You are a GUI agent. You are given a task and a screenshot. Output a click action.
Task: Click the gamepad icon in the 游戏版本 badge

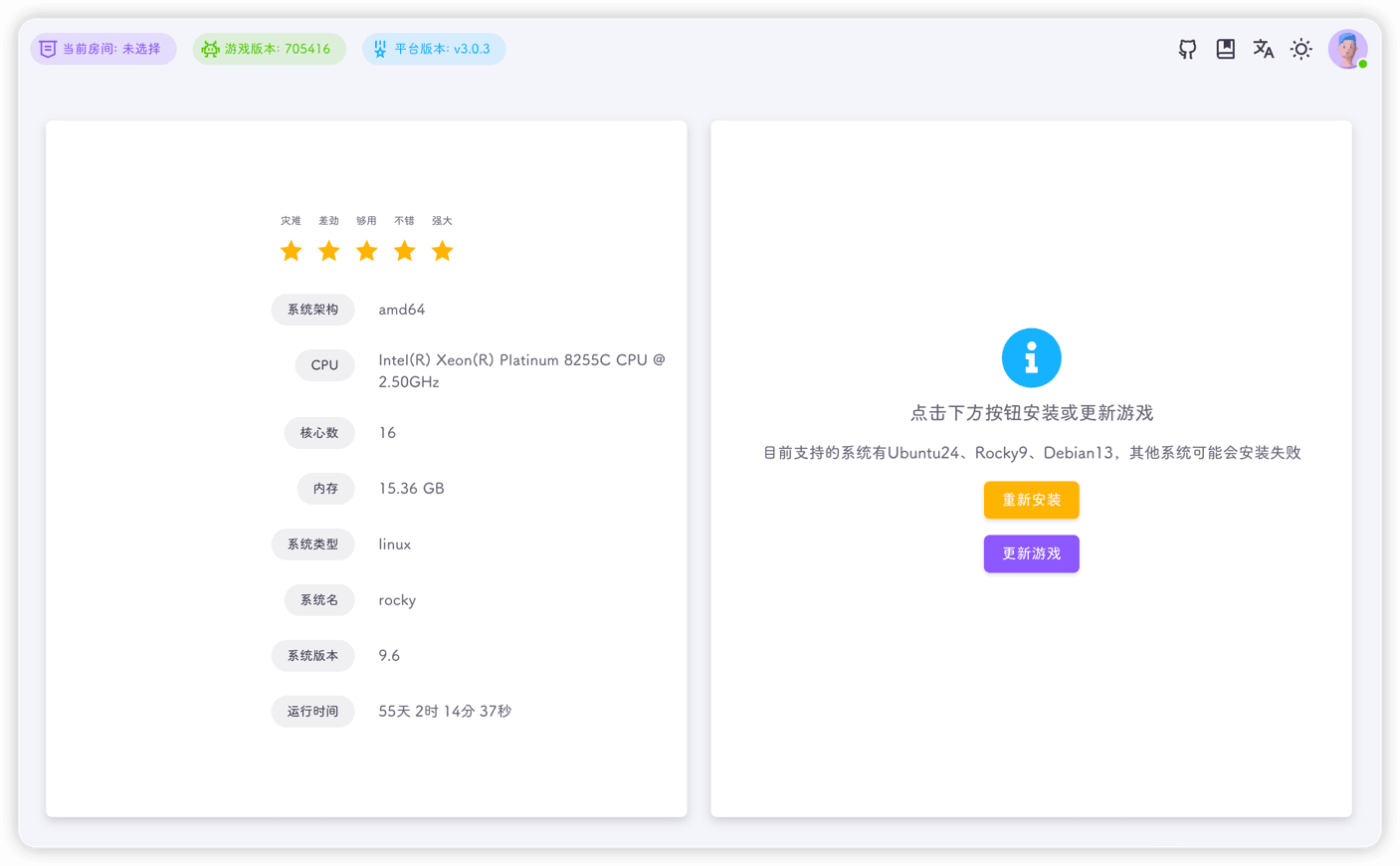[209, 48]
